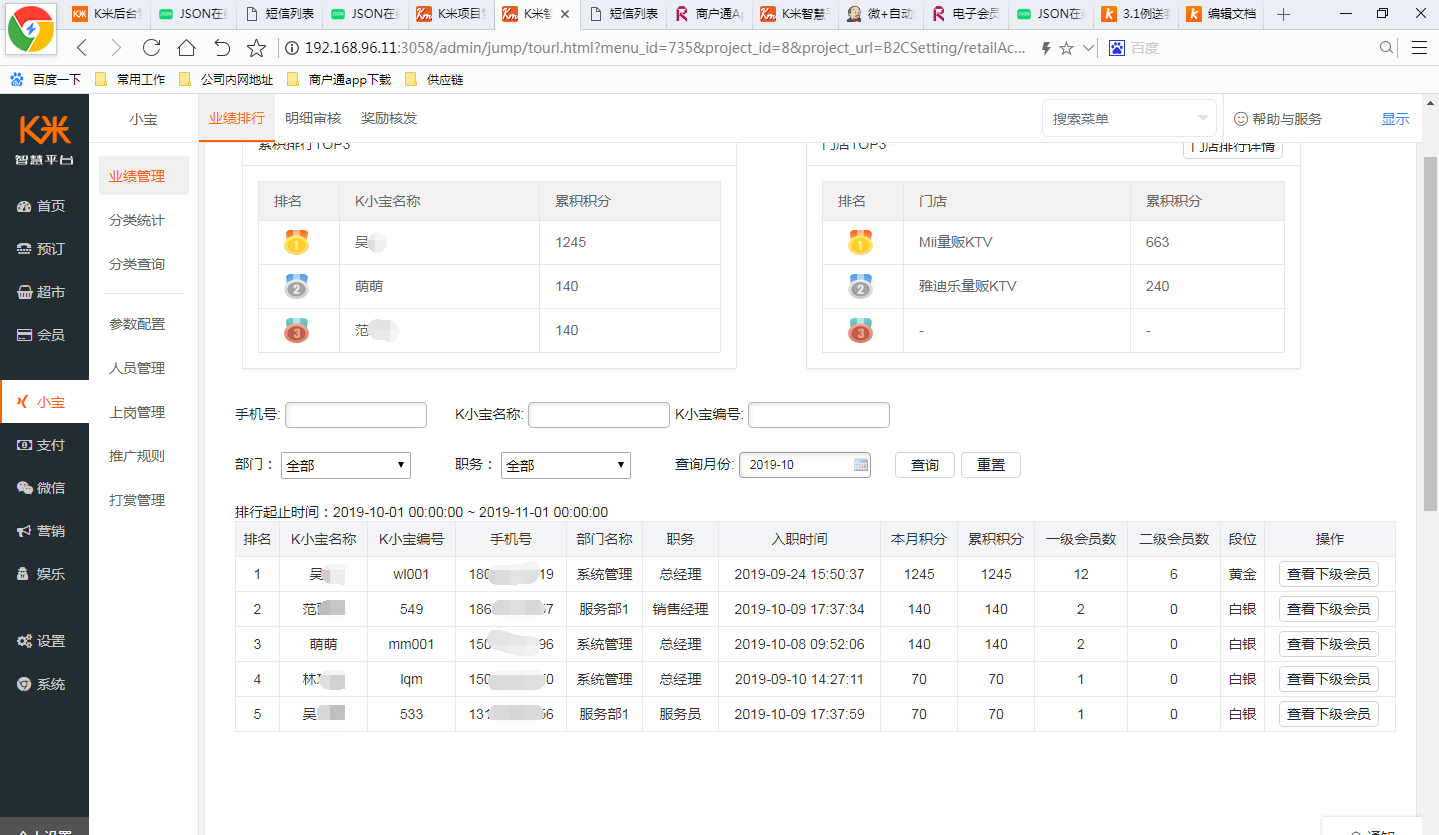Click the search magnifier icon in Baidu box
This screenshot has height=835, width=1439.
(x=1387, y=48)
